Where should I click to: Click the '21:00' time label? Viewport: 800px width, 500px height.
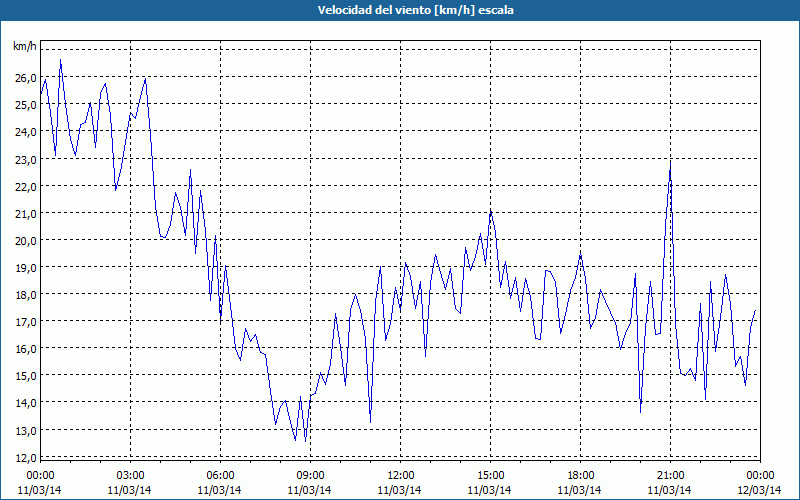(670, 476)
